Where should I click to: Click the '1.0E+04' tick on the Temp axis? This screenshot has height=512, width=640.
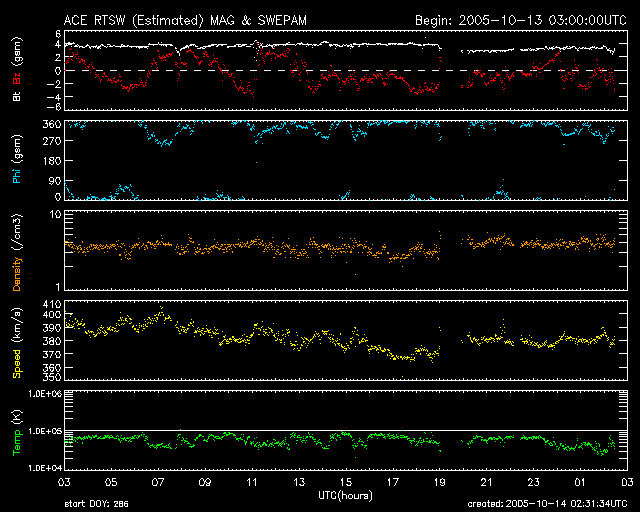coord(45,468)
